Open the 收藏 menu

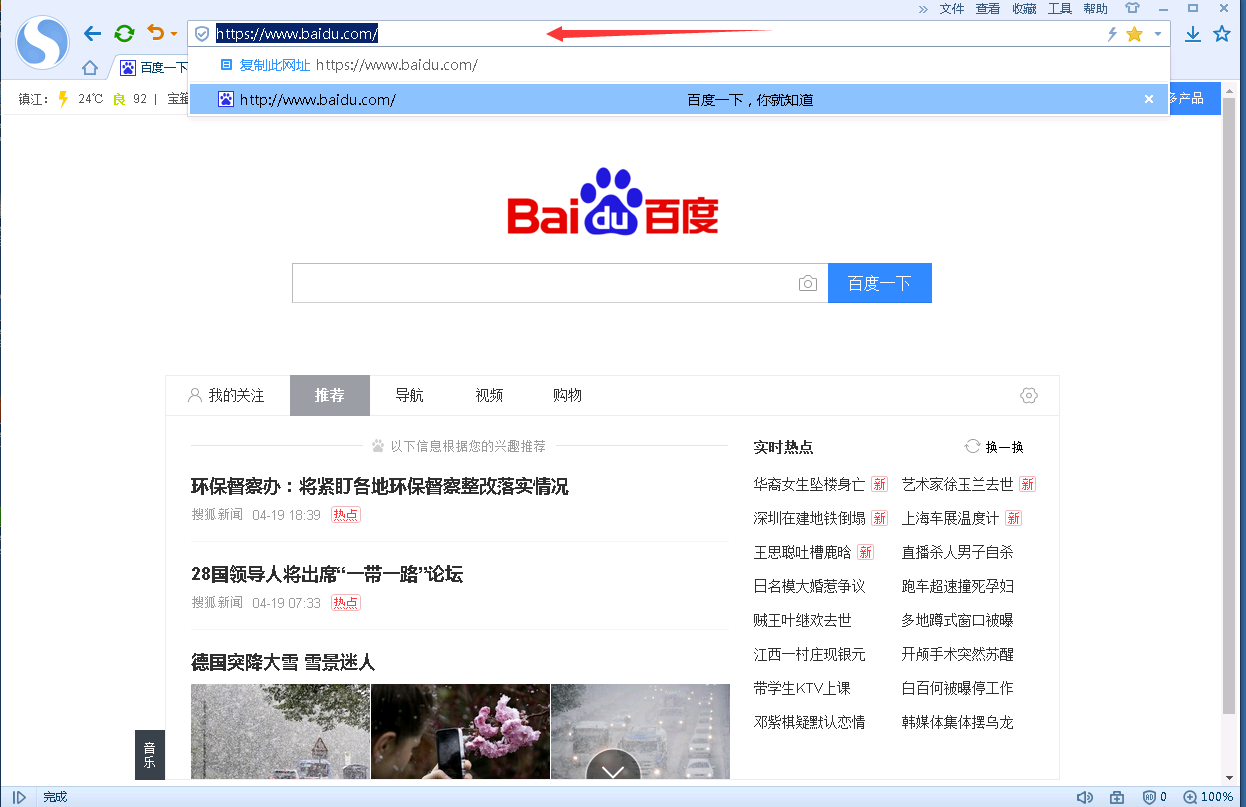tap(1024, 9)
